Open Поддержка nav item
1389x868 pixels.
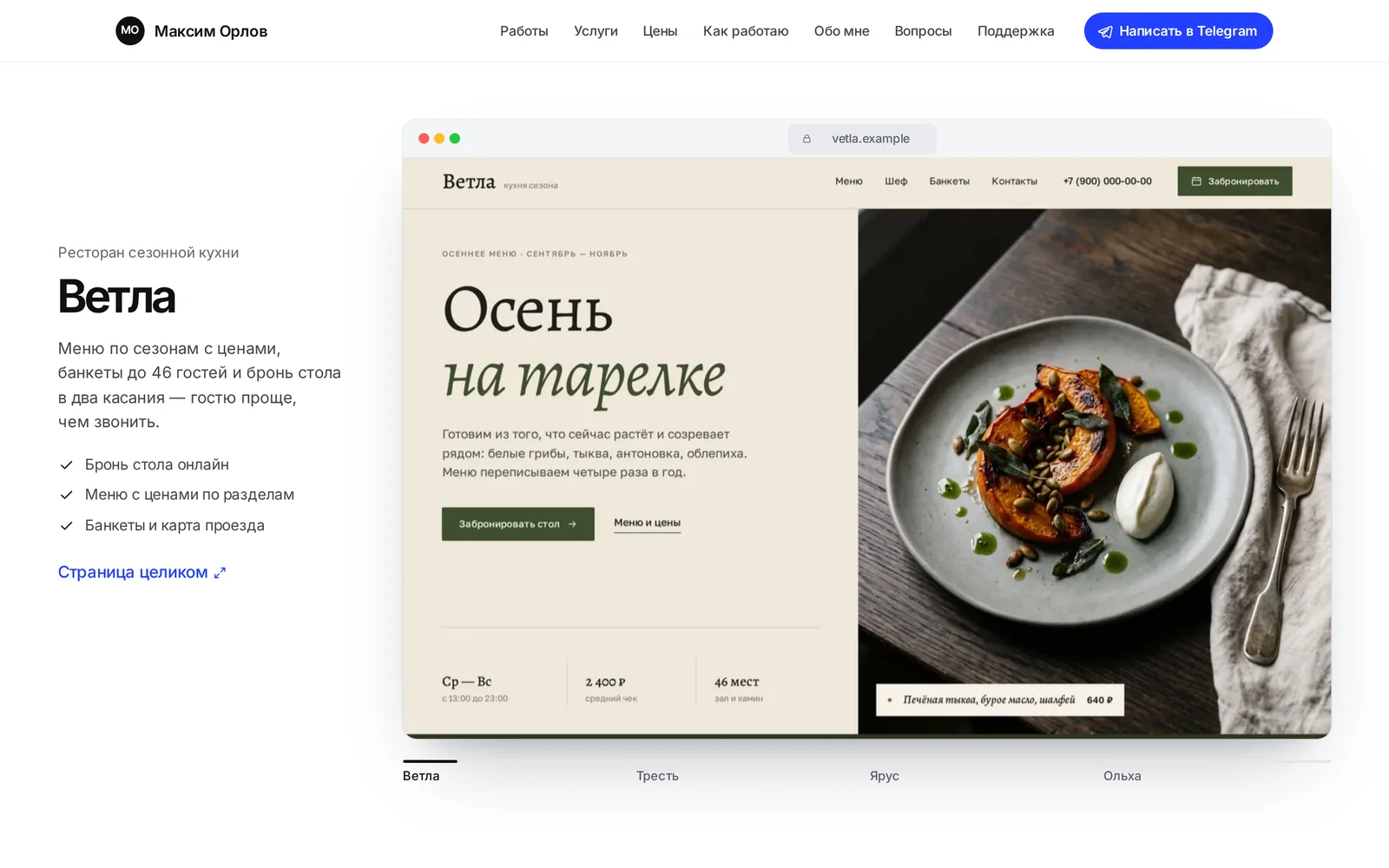pyautogui.click(x=1016, y=31)
